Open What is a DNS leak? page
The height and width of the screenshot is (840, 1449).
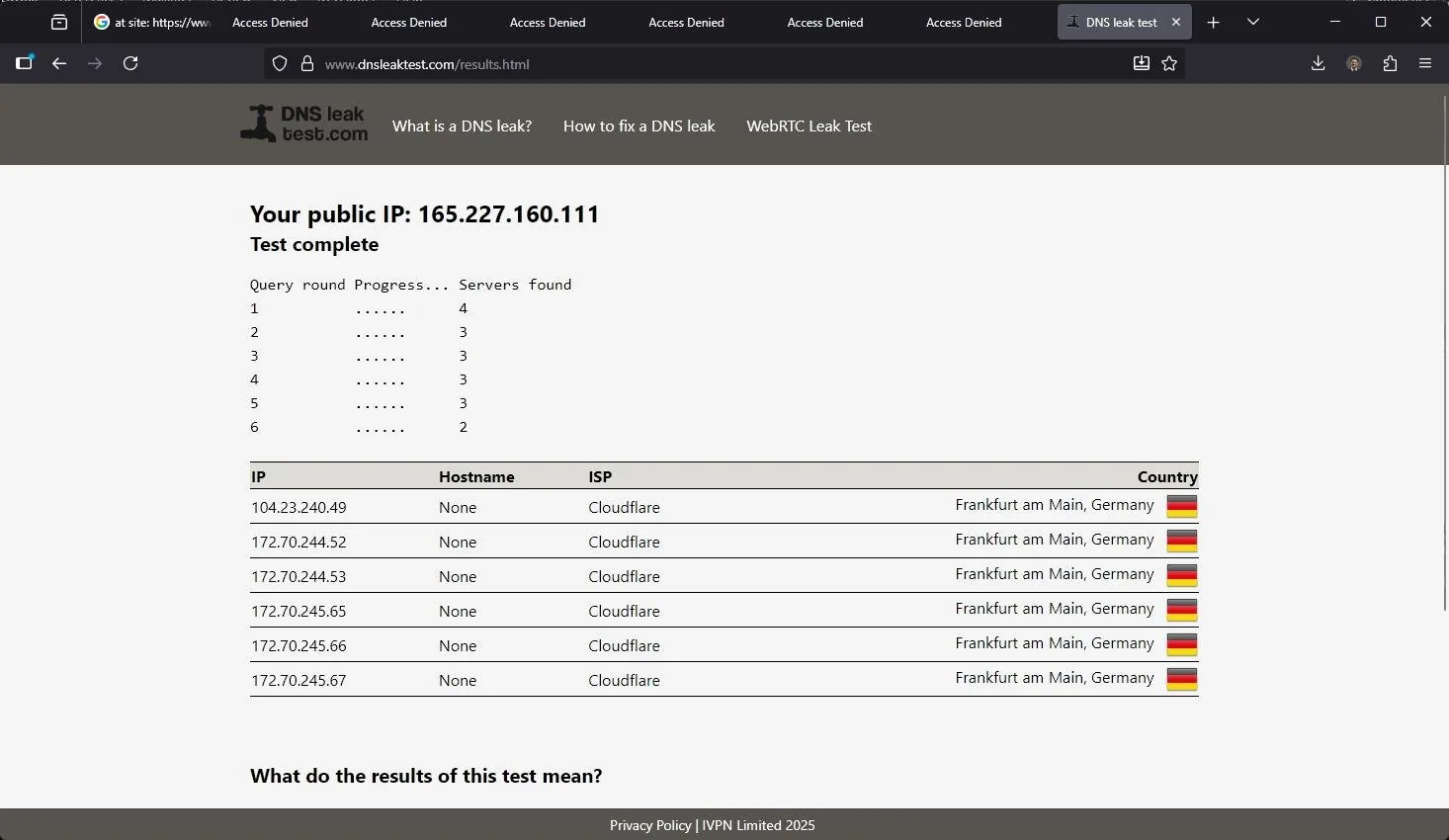coord(462,126)
